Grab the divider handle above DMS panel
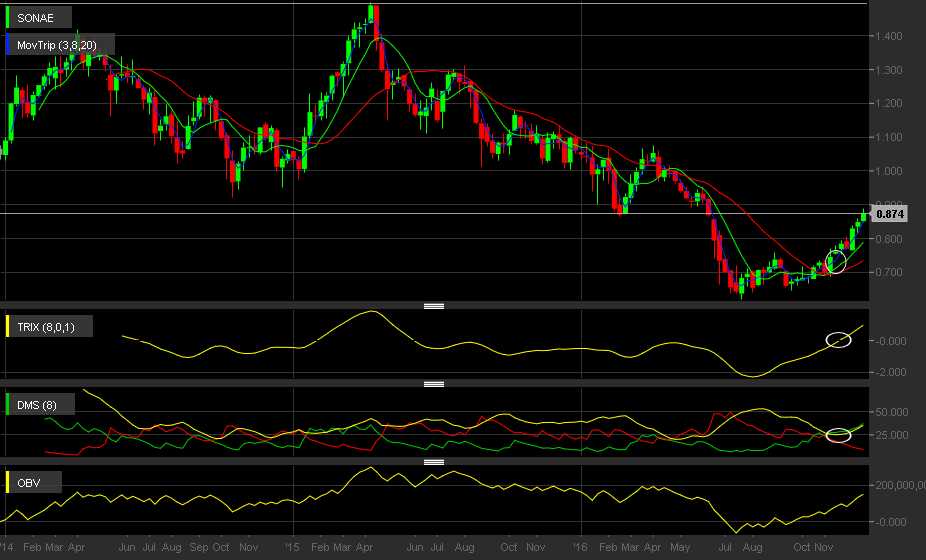This screenshot has width=926, height=560. pyautogui.click(x=434, y=384)
